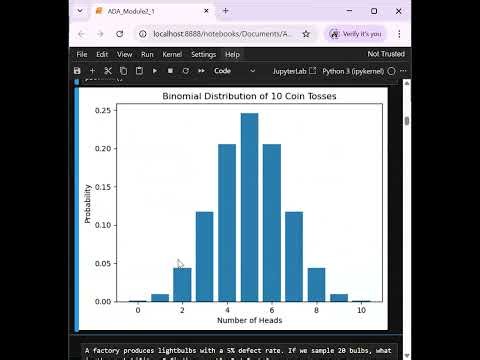Open a new browser tab
This screenshot has width=480, height=360.
click(226, 11)
